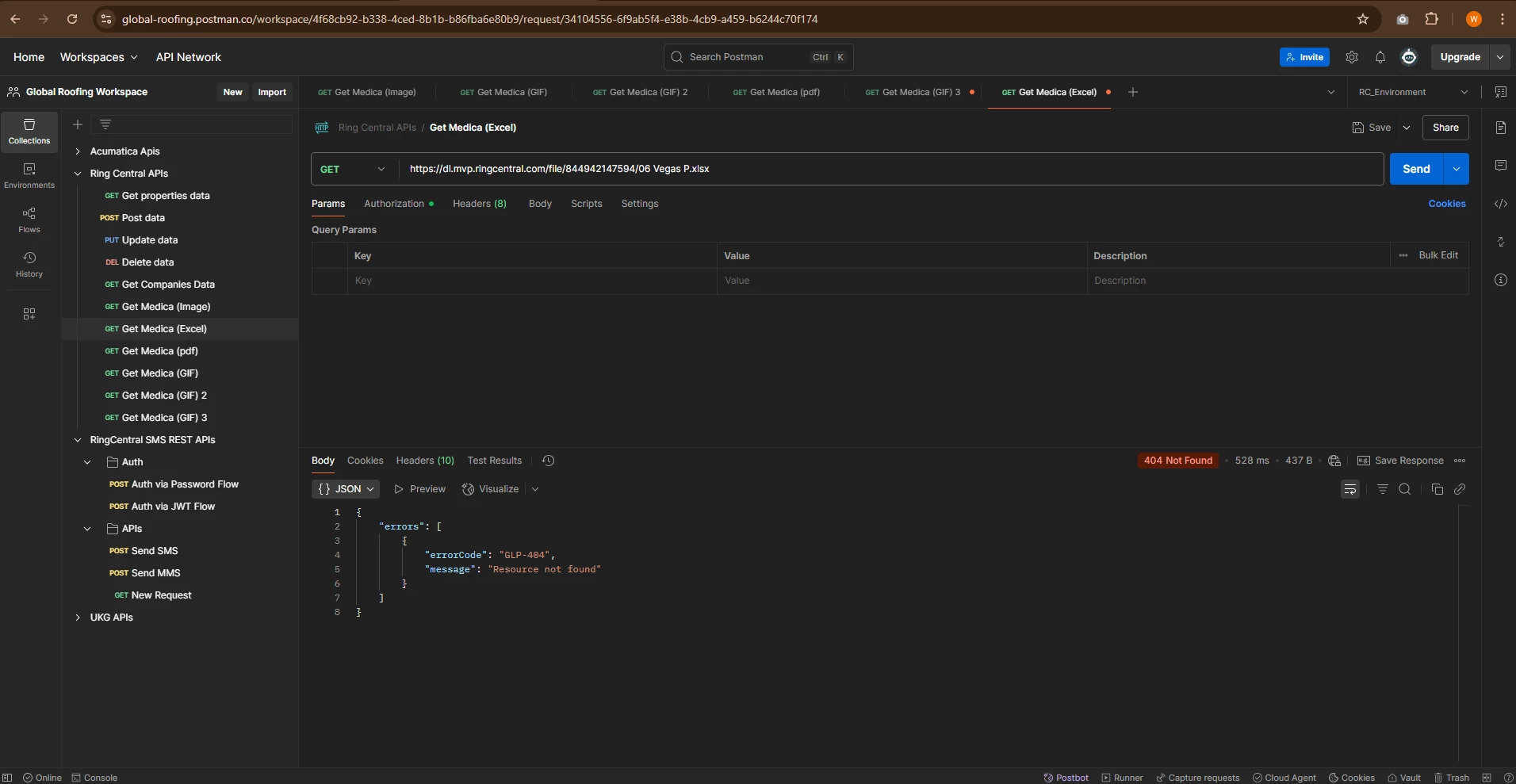Open the Send button dropdown arrow
This screenshot has width=1516, height=784.
tap(1457, 169)
